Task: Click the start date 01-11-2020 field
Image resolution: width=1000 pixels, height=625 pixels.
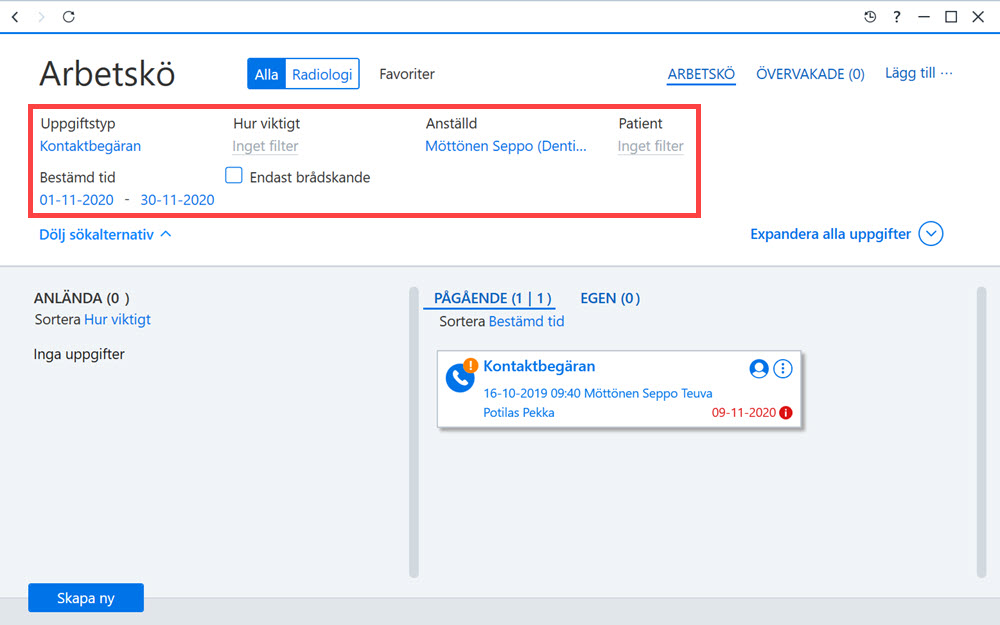Action: click(x=77, y=200)
